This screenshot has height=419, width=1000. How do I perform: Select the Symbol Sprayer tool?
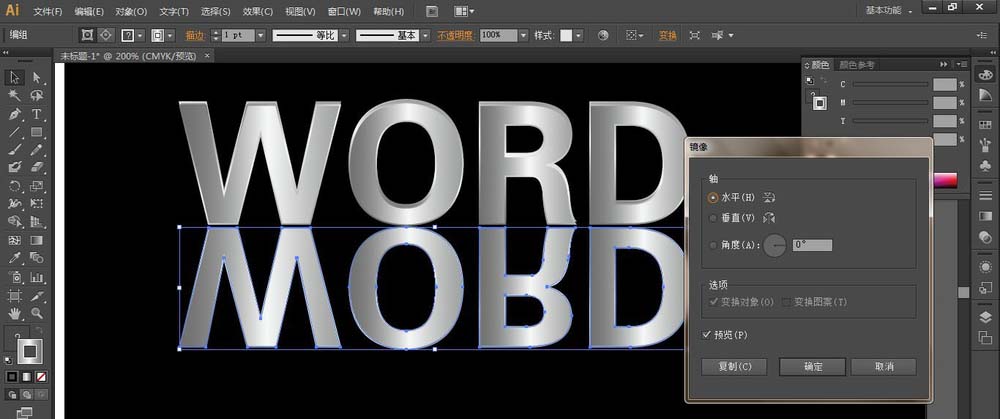pyautogui.click(x=15, y=277)
